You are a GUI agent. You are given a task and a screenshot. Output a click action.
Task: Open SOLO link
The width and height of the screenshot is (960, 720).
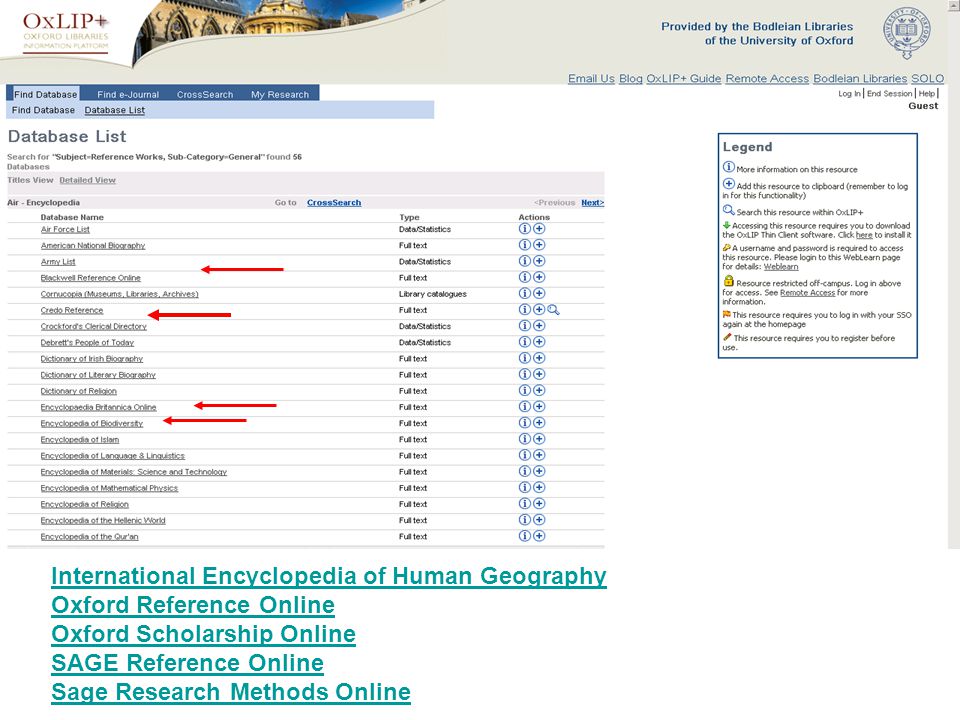pos(928,78)
